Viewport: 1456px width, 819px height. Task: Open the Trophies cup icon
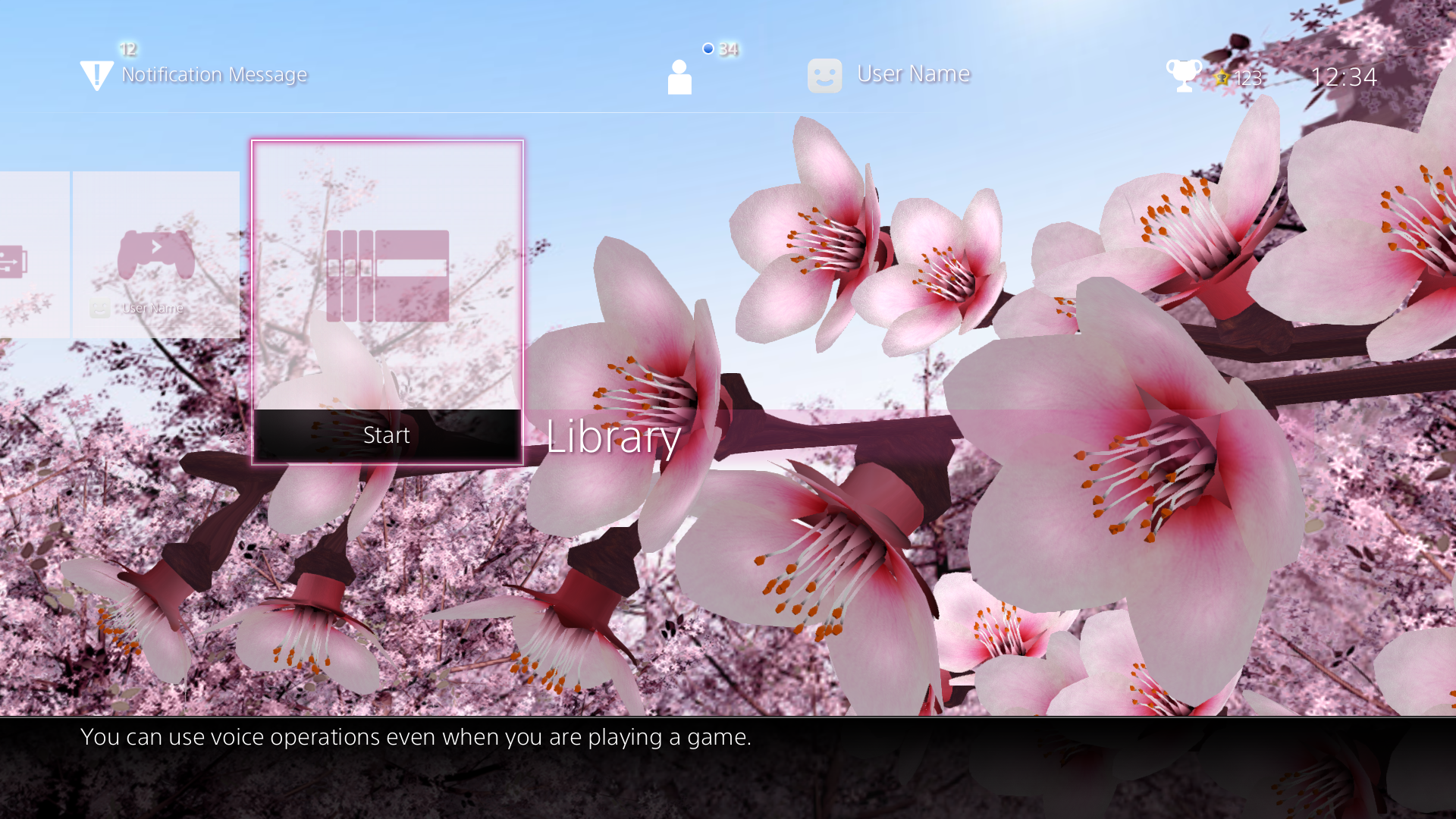click(1182, 75)
